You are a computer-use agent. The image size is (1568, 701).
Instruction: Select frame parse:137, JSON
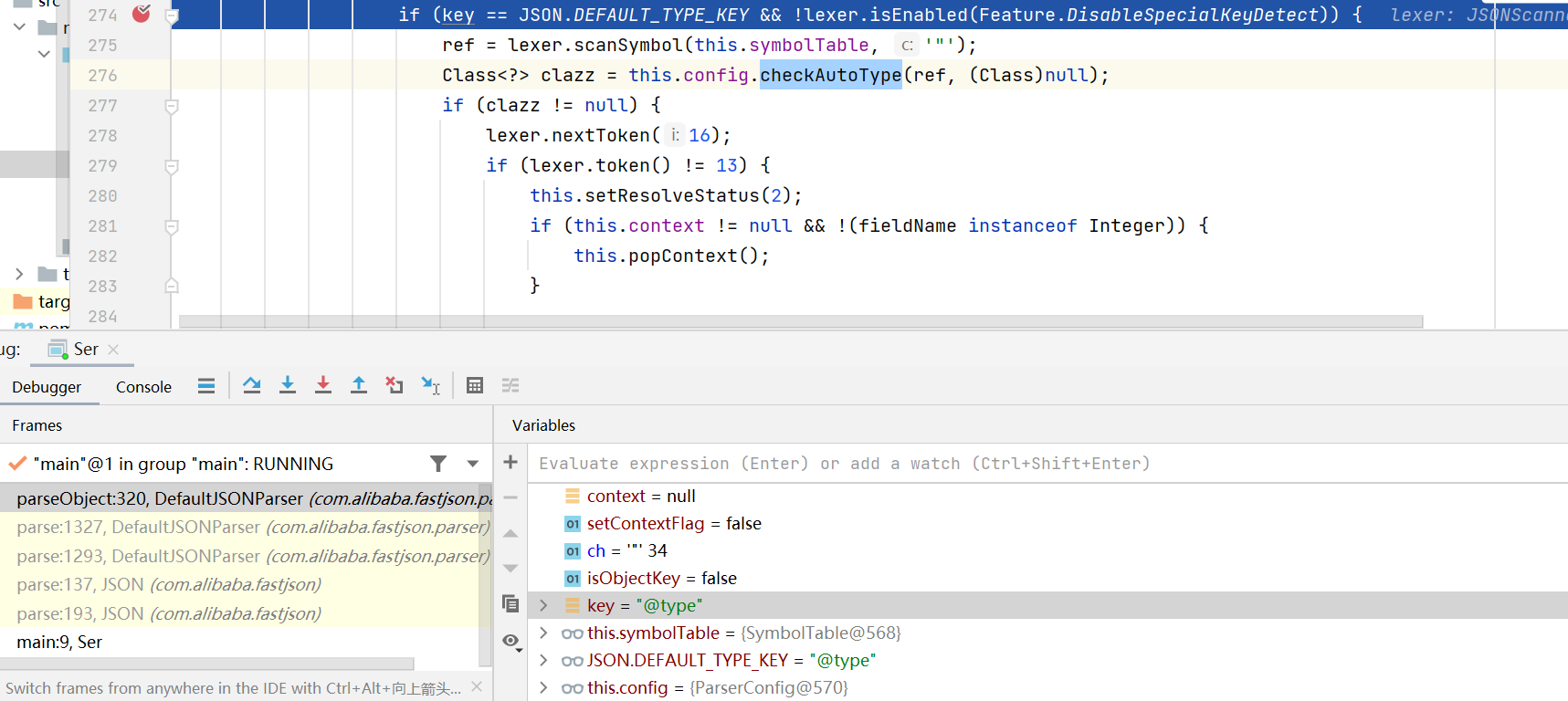click(x=239, y=584)
